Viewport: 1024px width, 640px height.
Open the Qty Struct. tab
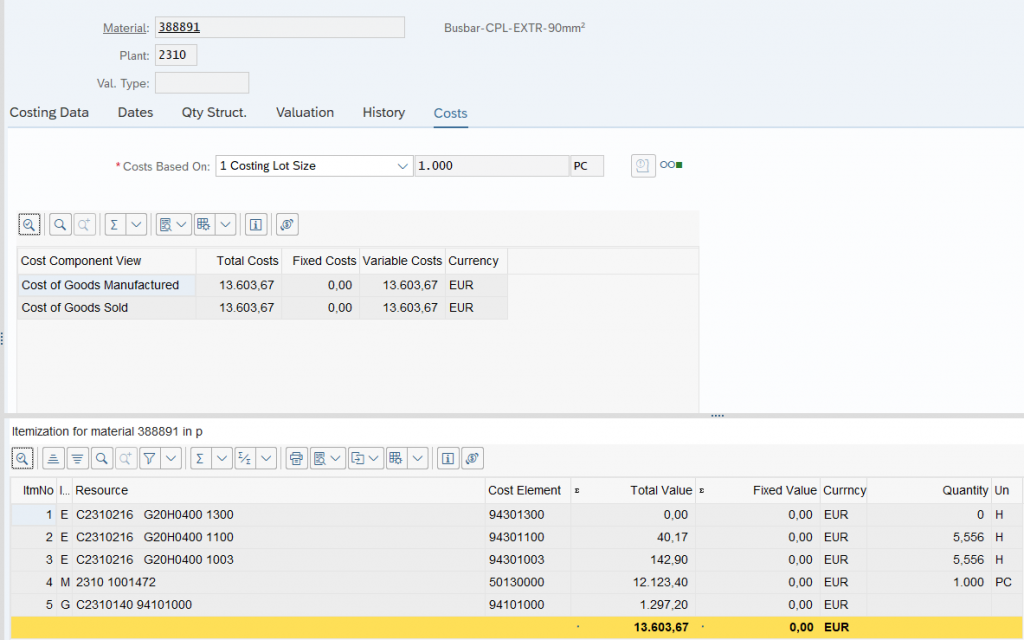[214, 113]
